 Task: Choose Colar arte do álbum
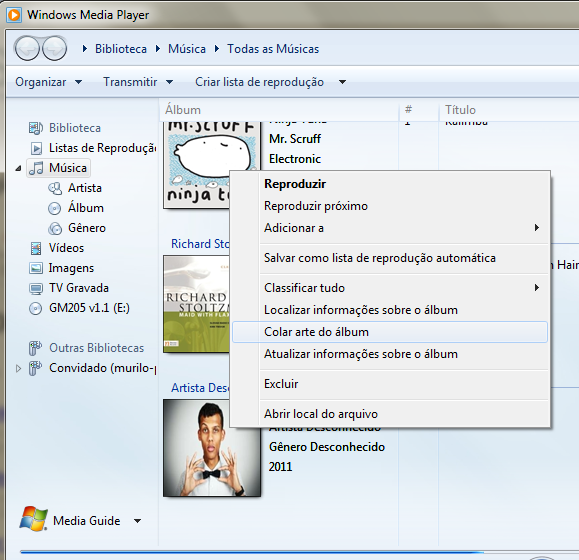click(390, 332)
